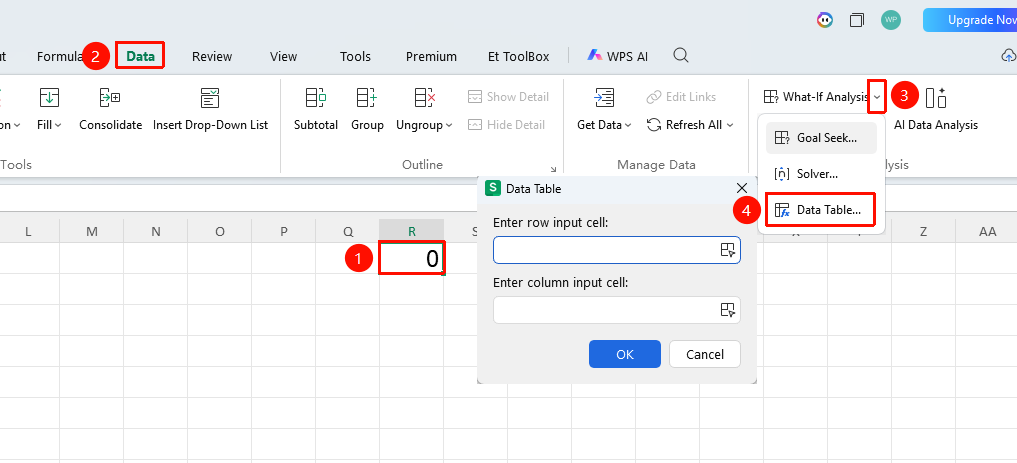Select column P header
Screen dimensions: 1017x463
283,231
